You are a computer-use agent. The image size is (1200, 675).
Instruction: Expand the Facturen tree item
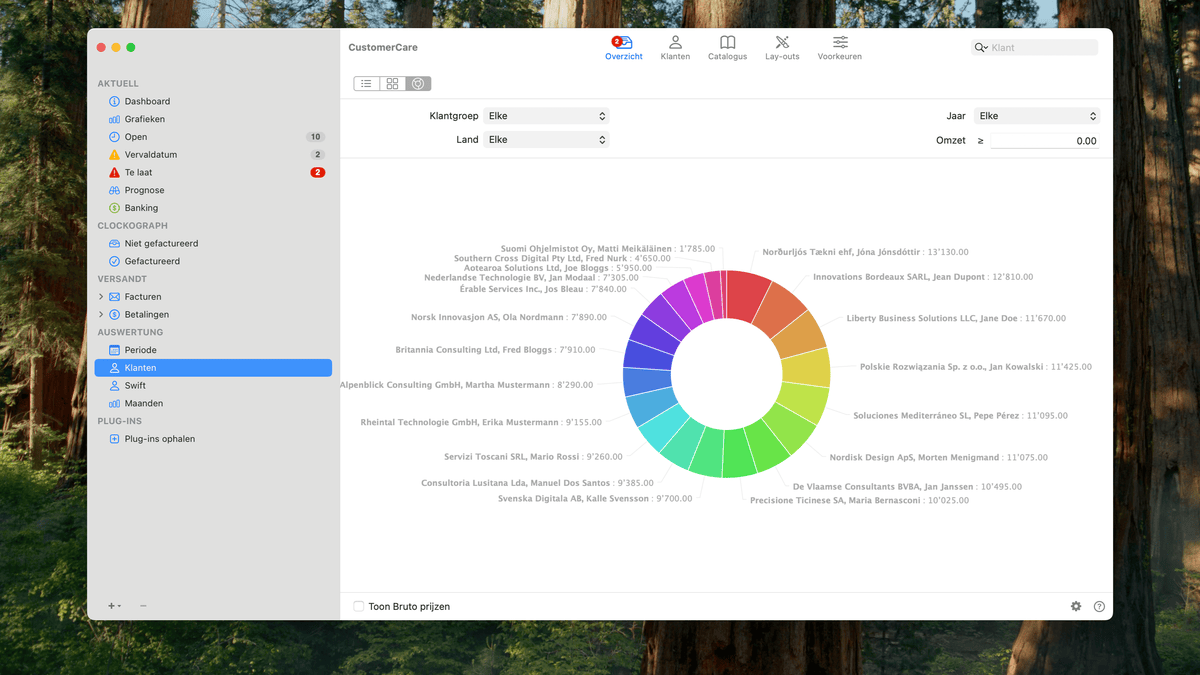101,297
